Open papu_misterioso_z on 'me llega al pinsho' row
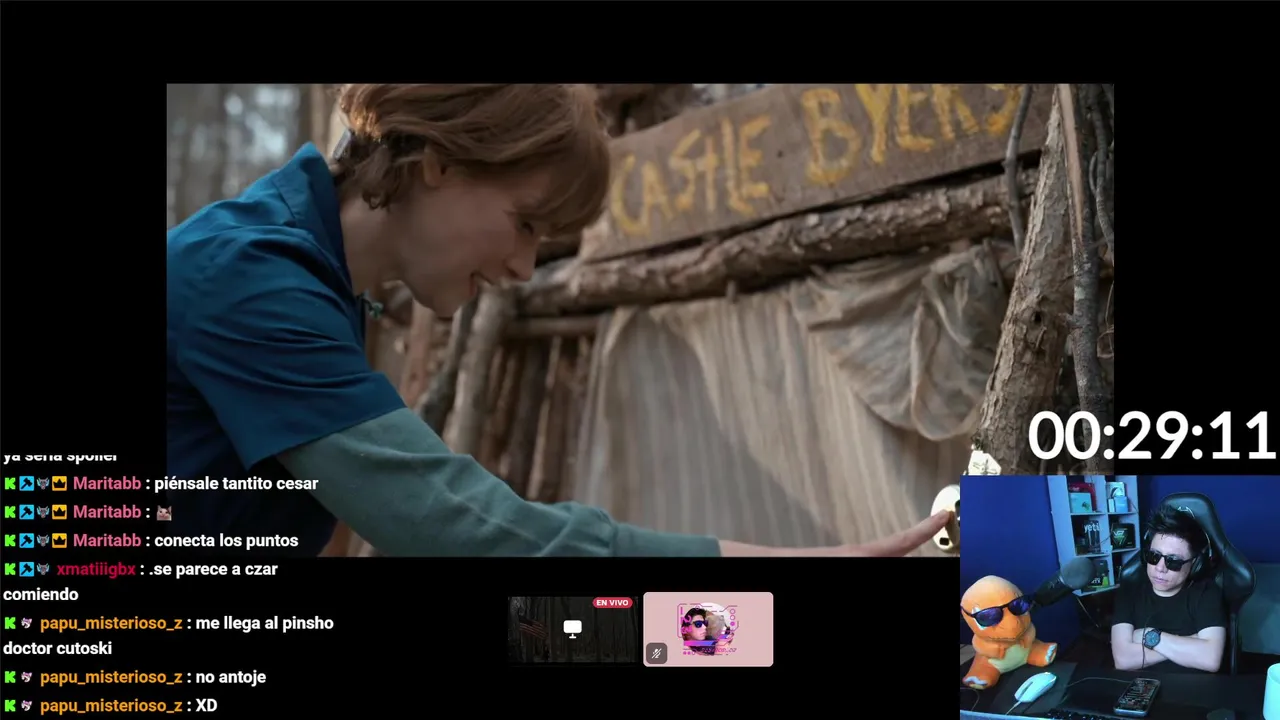Viewport: 1280px width, 720px height. click(111, 623)
